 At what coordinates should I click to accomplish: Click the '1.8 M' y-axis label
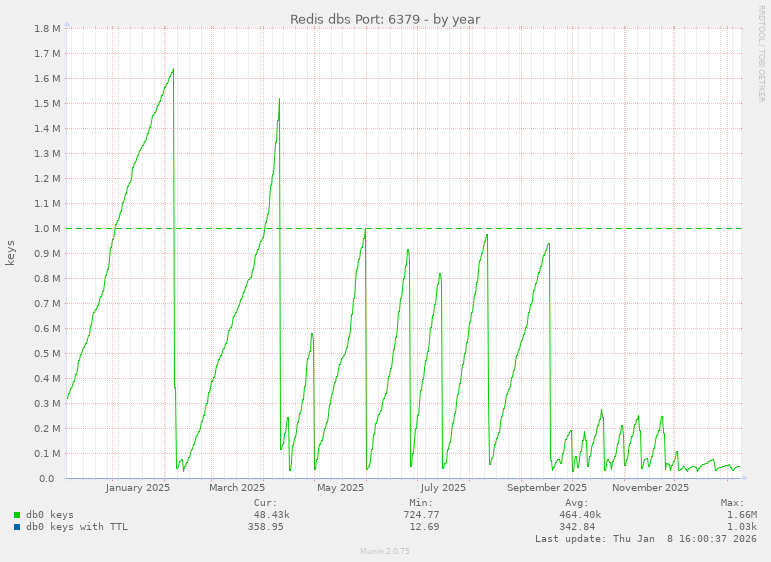coord(47,29)
